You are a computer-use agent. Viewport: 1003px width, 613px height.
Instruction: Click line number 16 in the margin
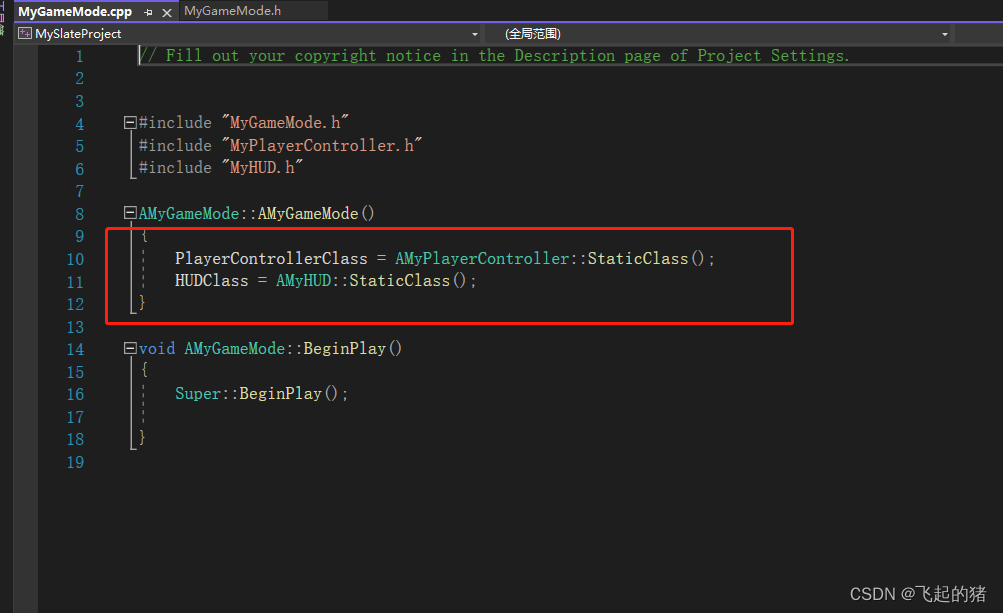(75, 394)
